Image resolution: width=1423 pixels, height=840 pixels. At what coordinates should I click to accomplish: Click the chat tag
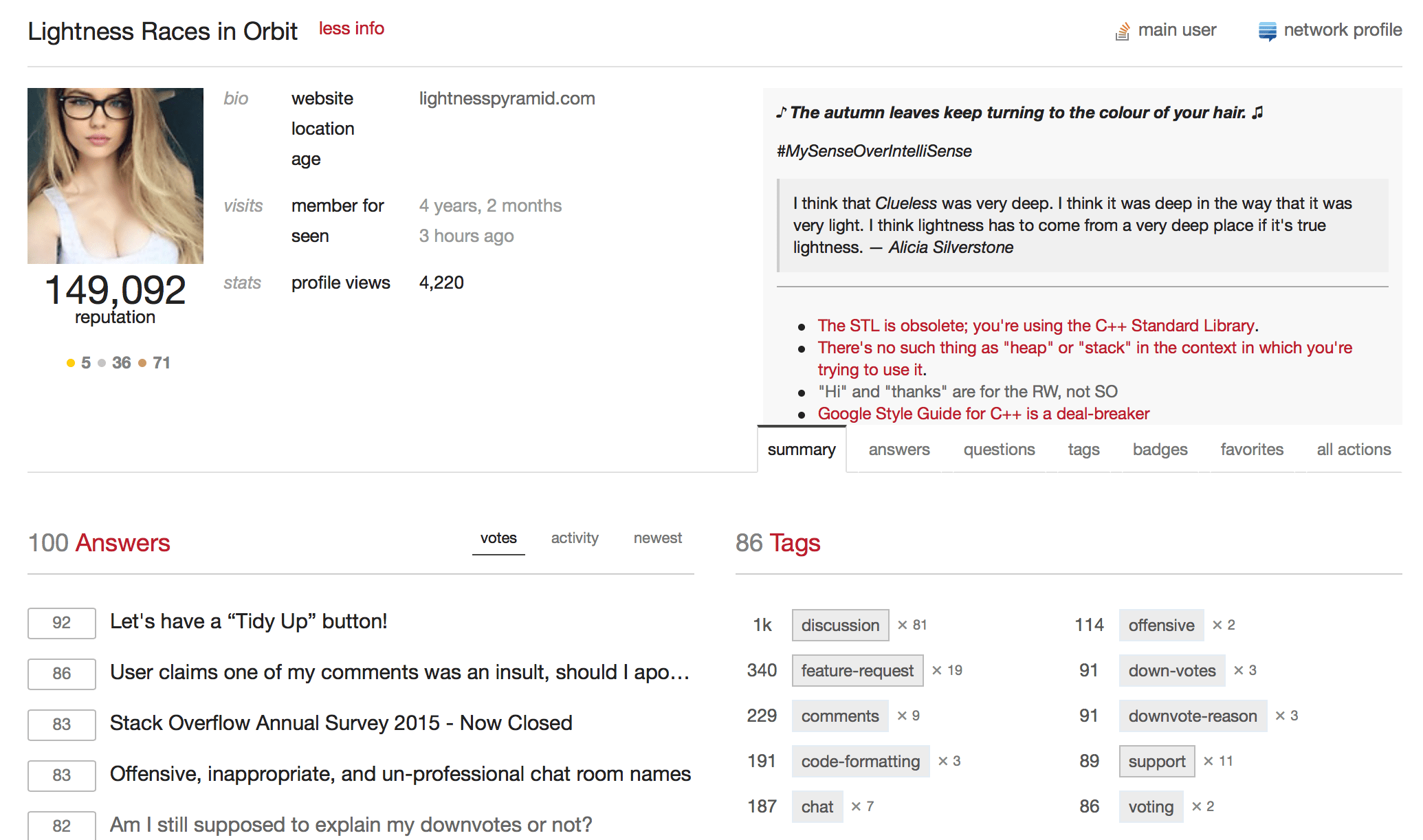click(817, 806)
